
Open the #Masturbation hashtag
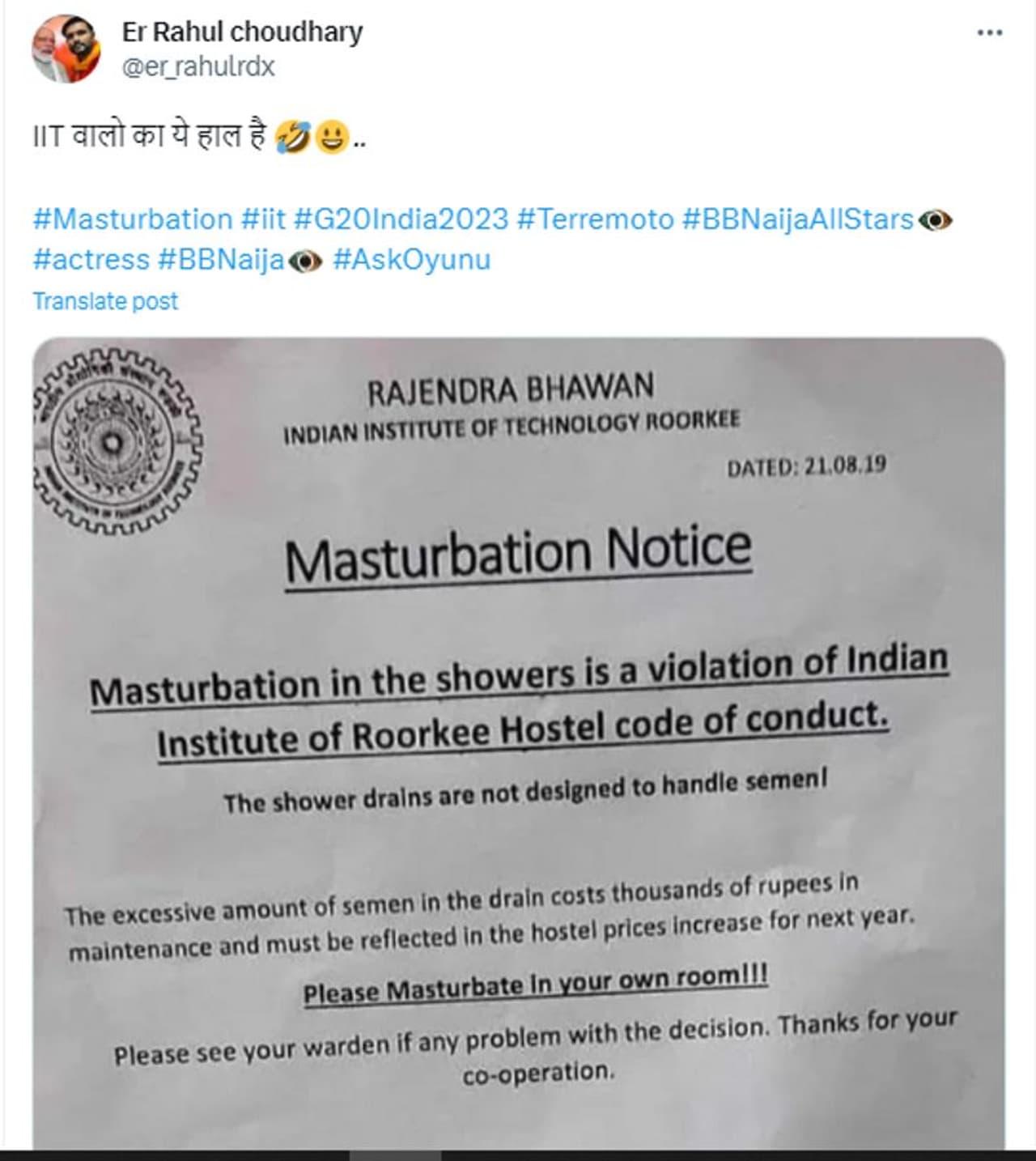click(x=133, y=219)
